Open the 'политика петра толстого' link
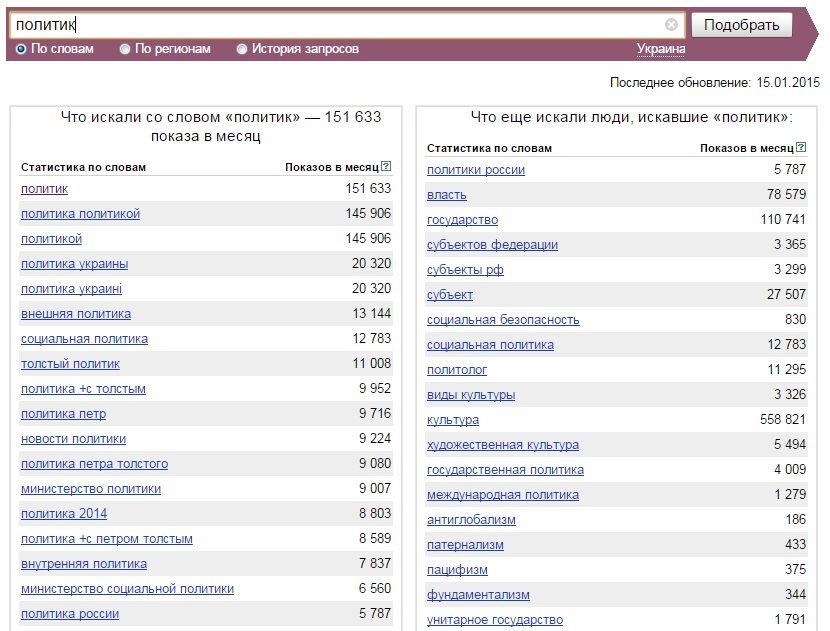The image size is (830, 631). [x=95, y=464]
